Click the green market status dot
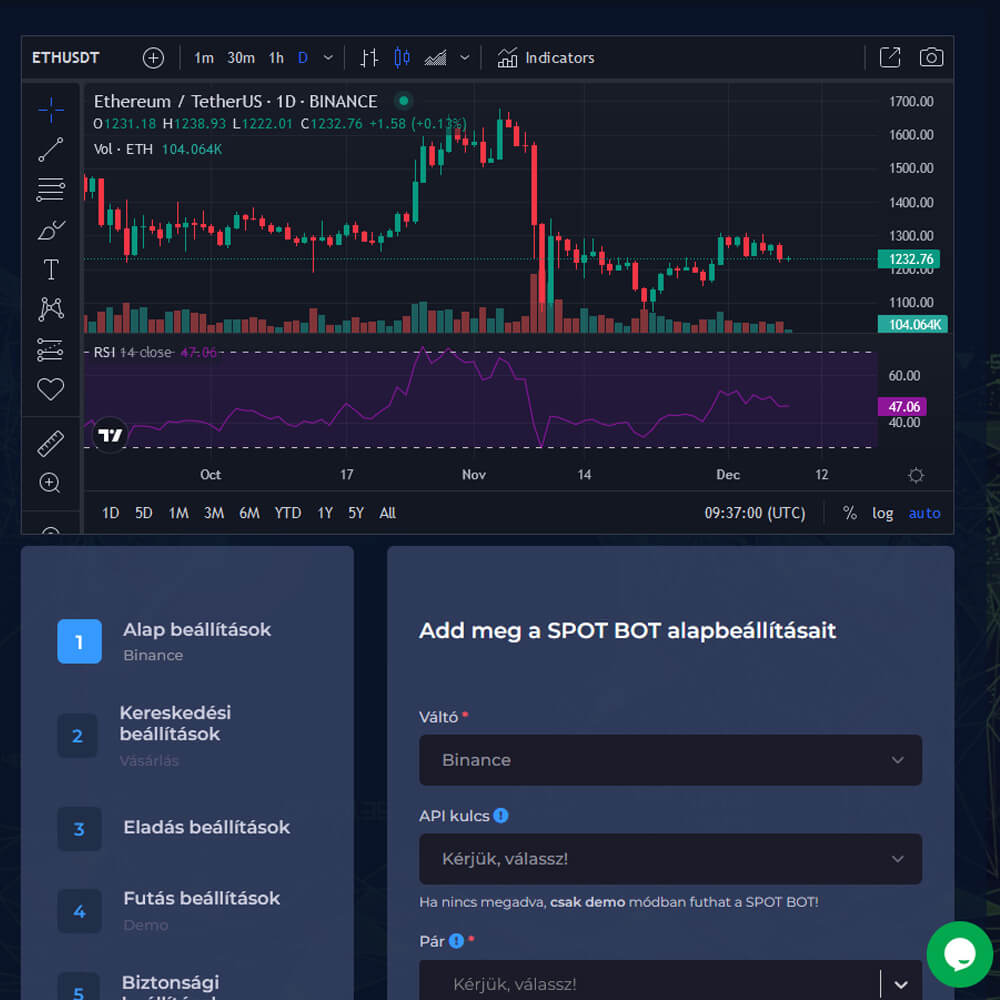Screen dimensions: 1000x1000 point(403,101)
